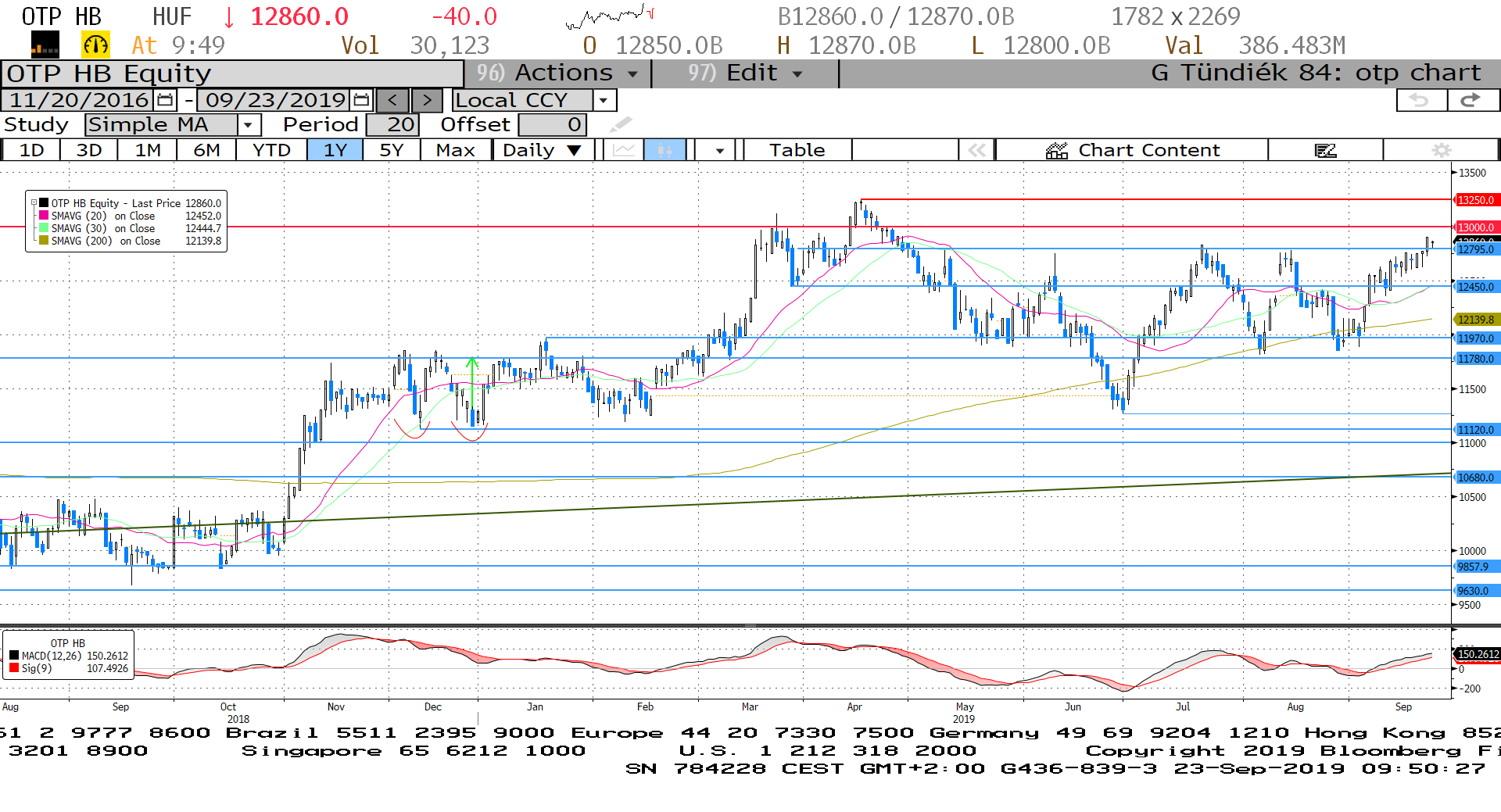The width and height of the screenshot is (1501, 812).
Task: Click the volume value 30,123
Action: click(x=450, y=45)
